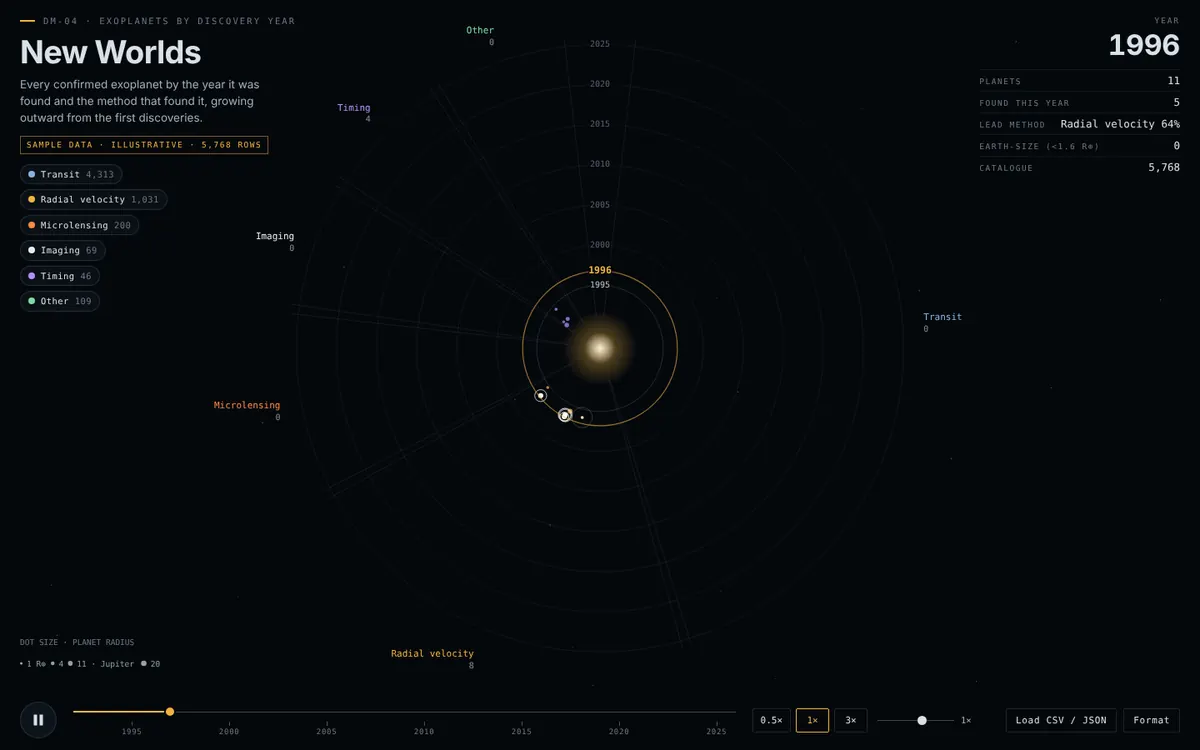Viewport: 1200px width, 750px height.
Task: Click the Transit sector label on chart
Action: [x=942, y=317]
